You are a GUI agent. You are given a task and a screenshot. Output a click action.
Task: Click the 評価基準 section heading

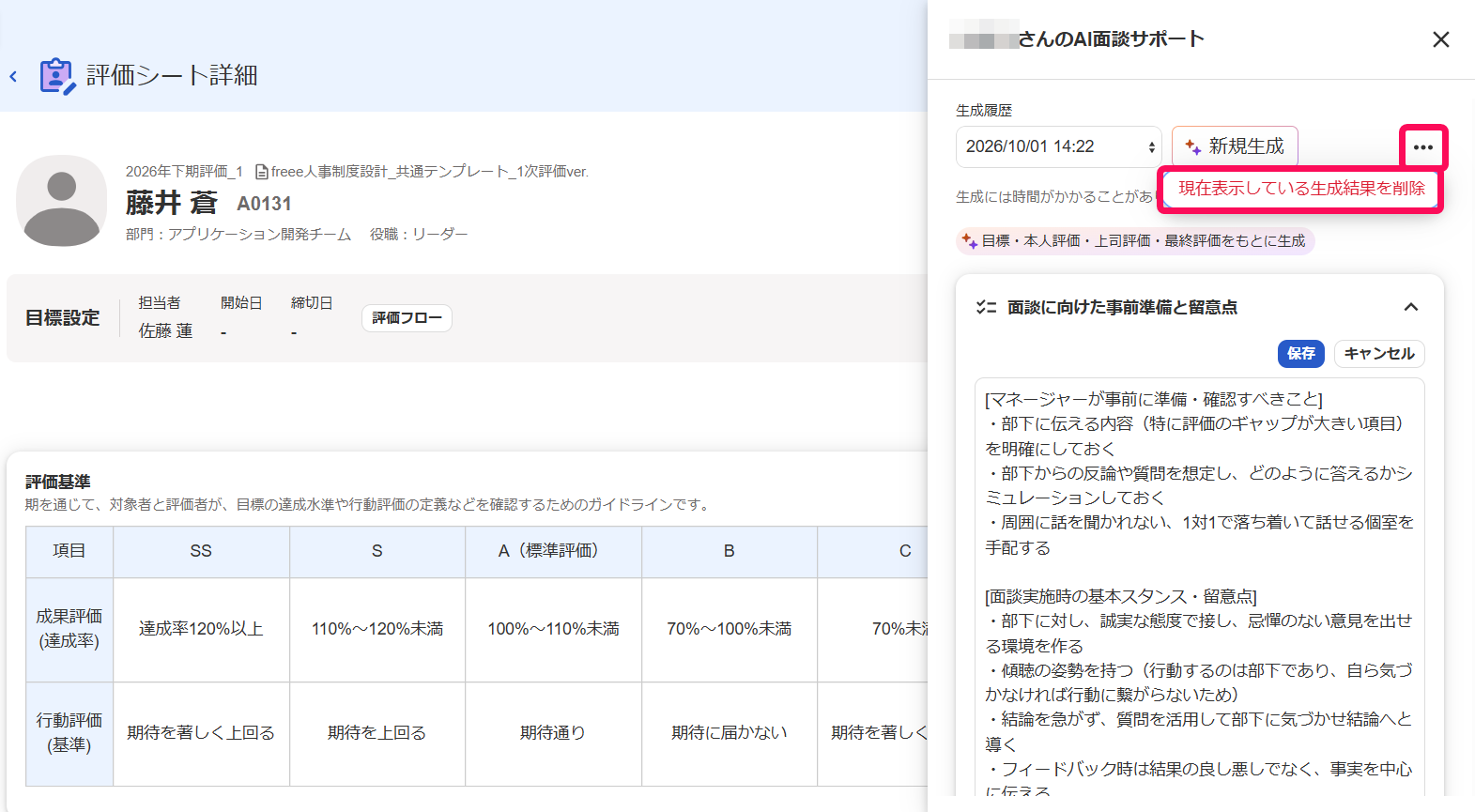[58, 482]
